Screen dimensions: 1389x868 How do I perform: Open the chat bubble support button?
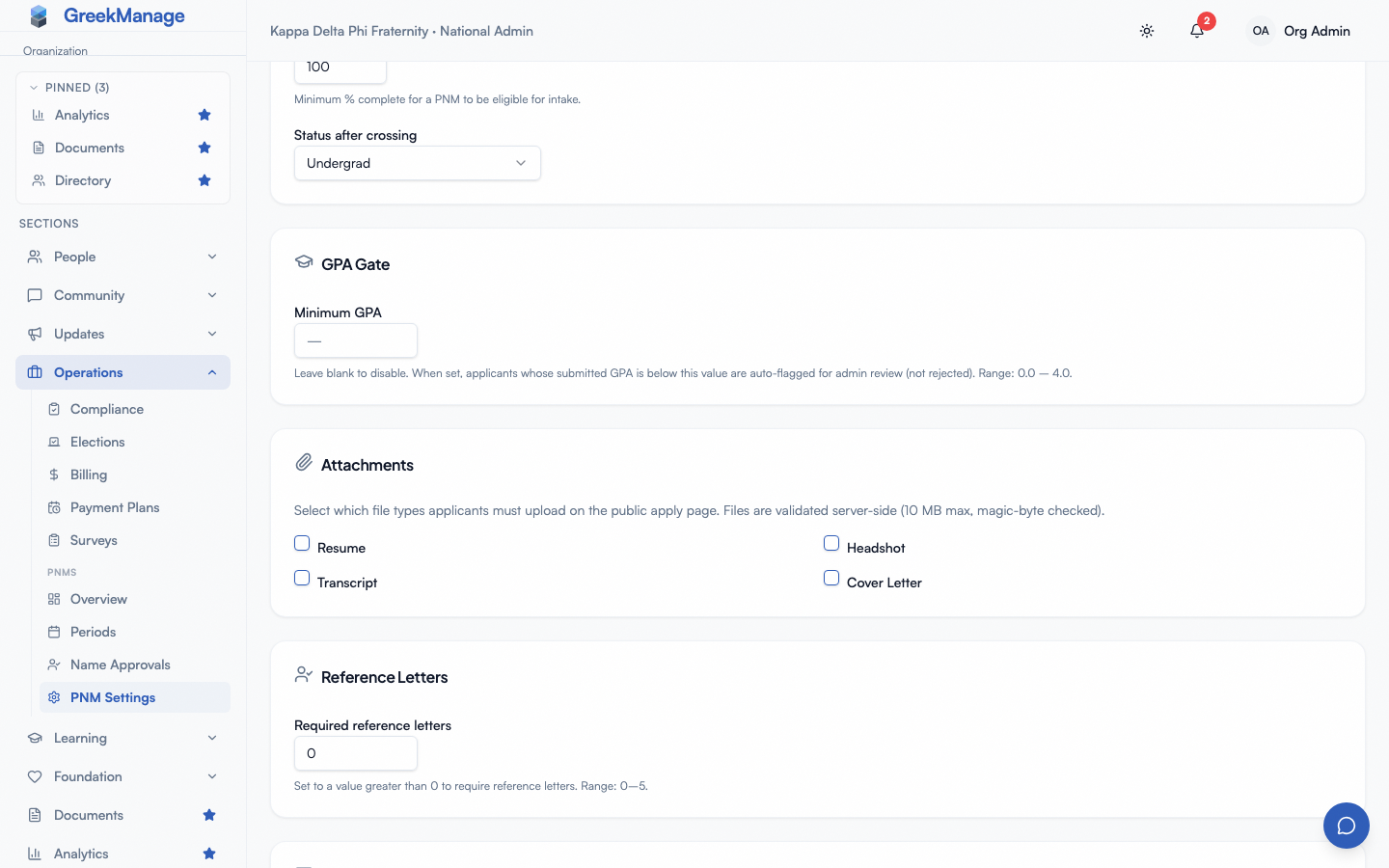1347,826
